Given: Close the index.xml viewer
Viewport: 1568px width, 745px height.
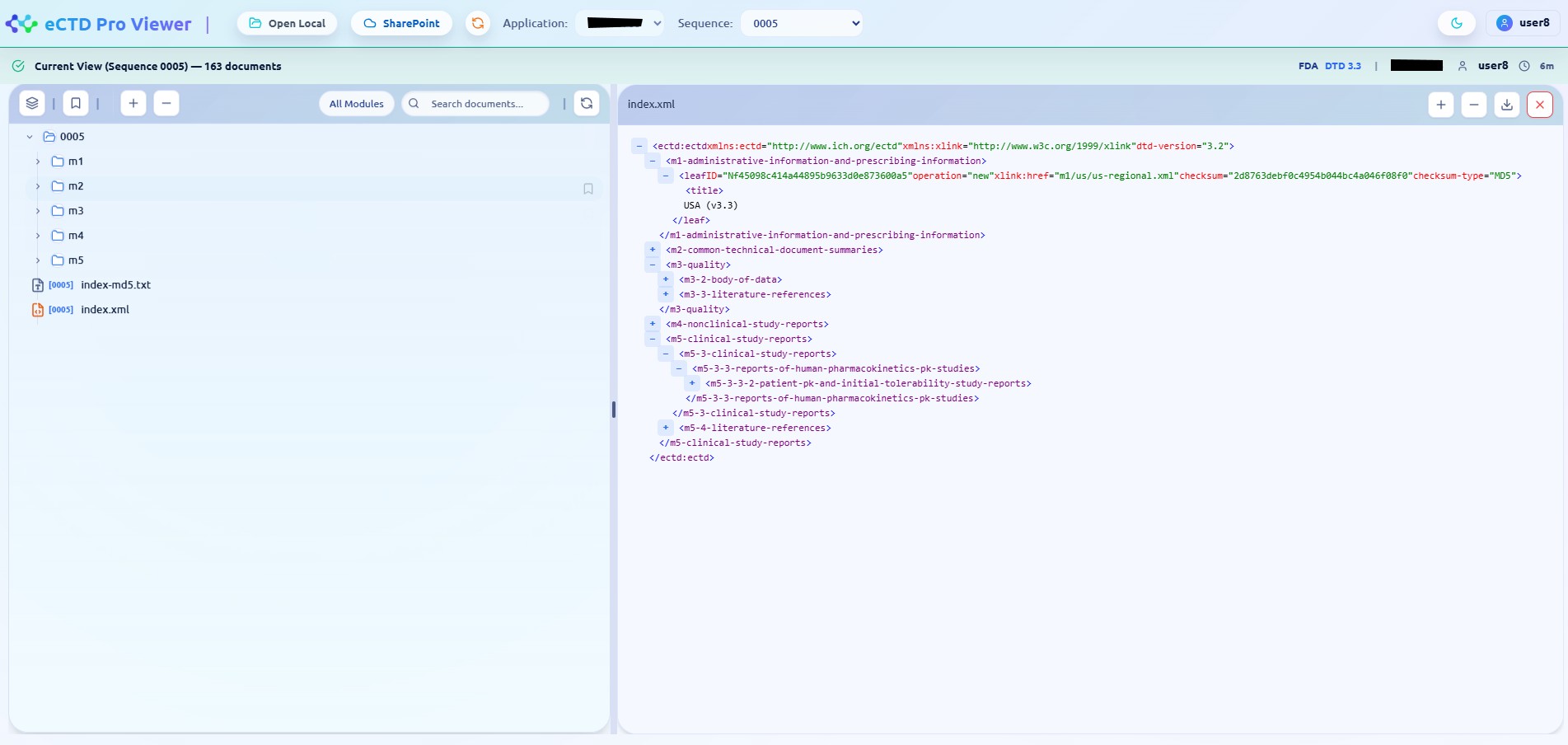Looking at the screenshot, I should (x=1540, y=105).
